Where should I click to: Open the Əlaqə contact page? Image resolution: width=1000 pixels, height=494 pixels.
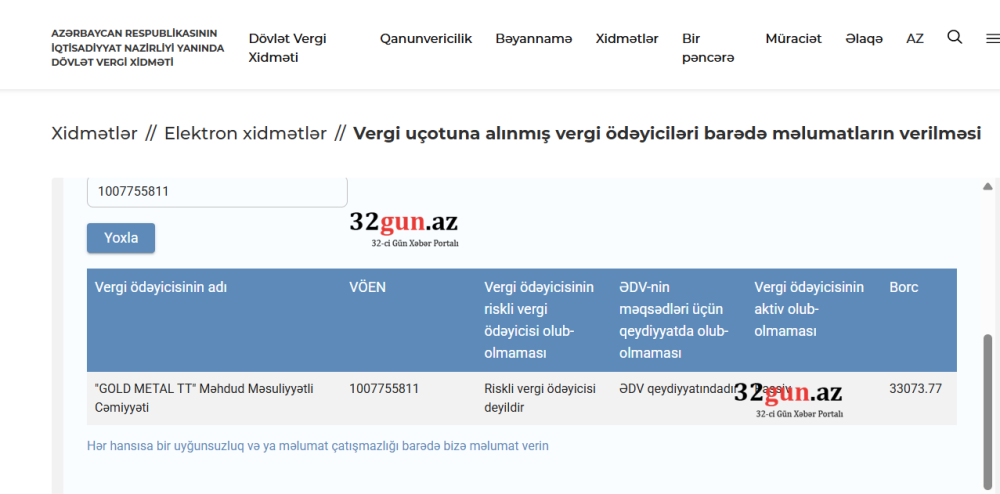pos(863,39)
